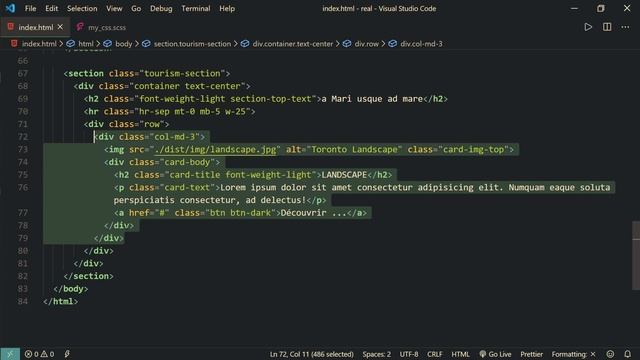This screenshot has width=640, height=360.
Task: Open the View menu
Action: click(x=114, y=9)
